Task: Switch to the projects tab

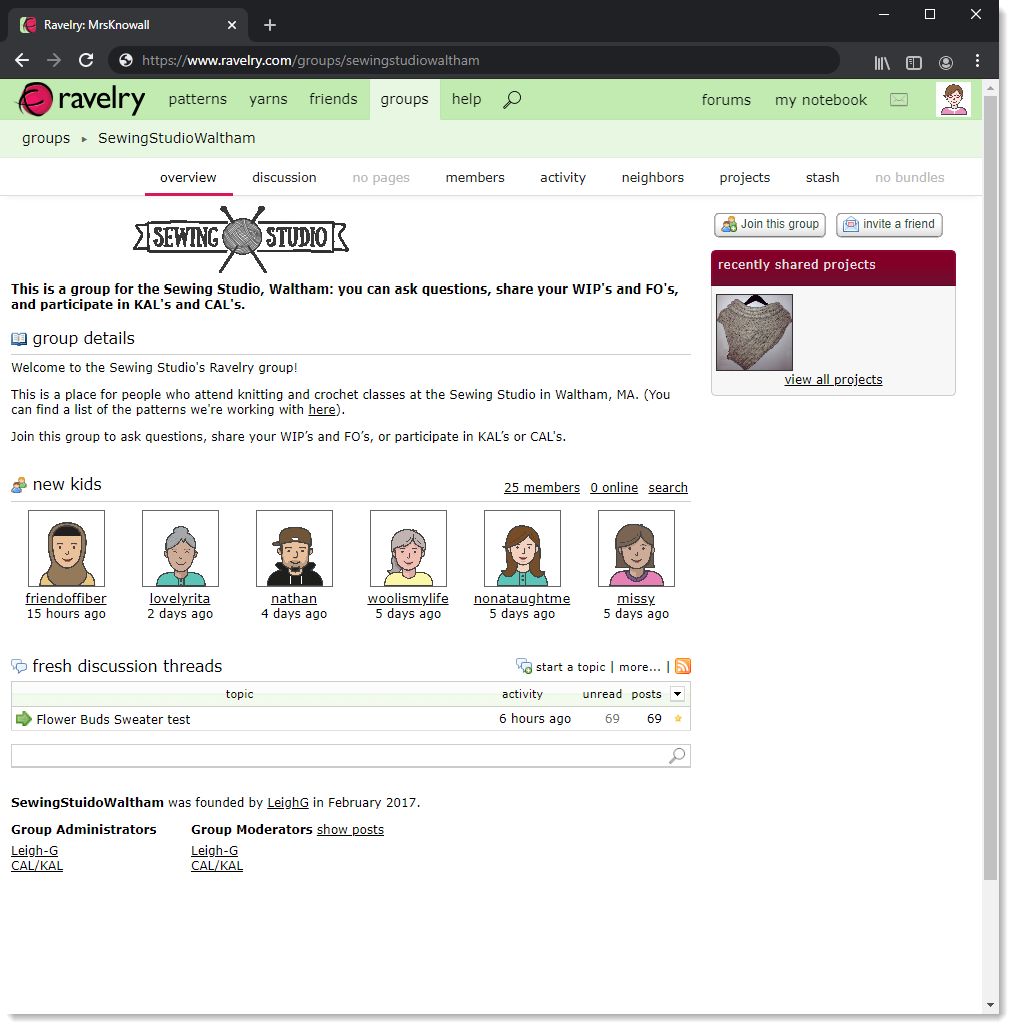Action: coord(744,177)
